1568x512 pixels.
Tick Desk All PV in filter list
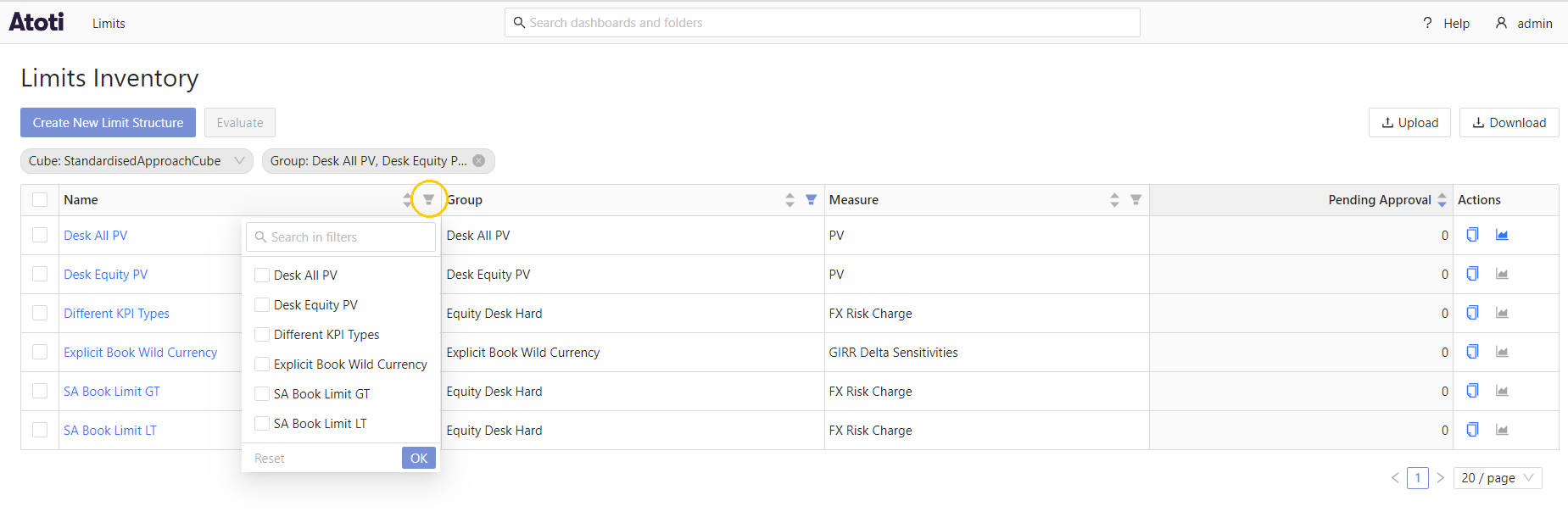262,275
